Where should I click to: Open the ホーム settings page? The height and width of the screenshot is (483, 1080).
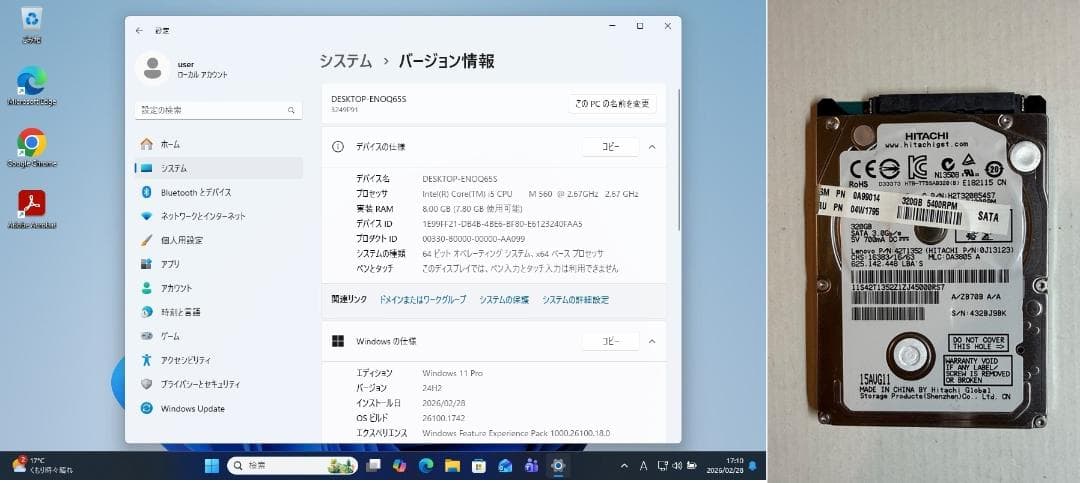[218, 144]
